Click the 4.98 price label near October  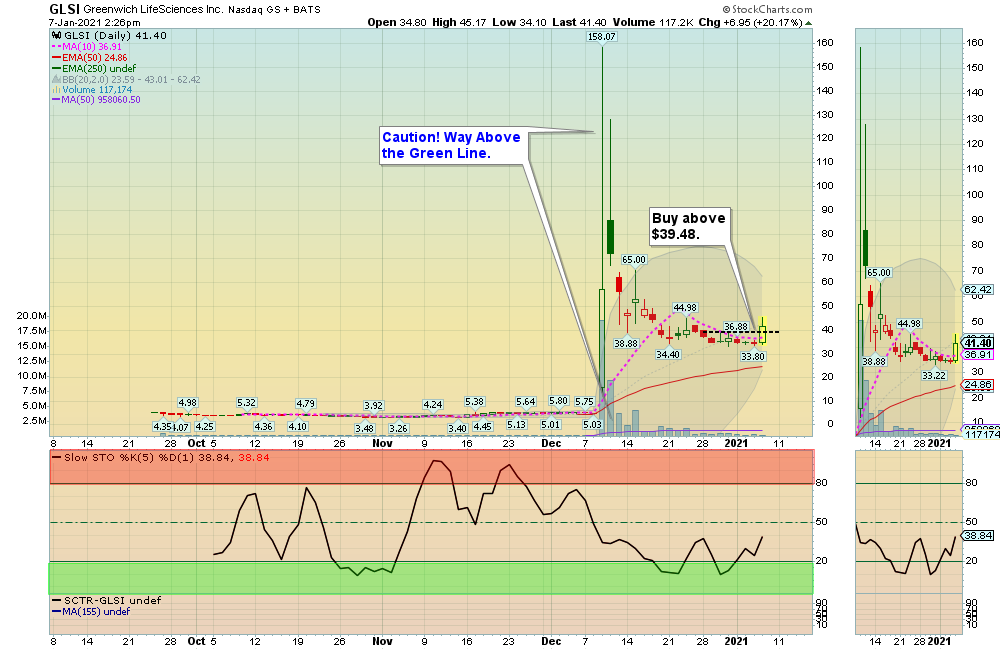click(188, 403)
